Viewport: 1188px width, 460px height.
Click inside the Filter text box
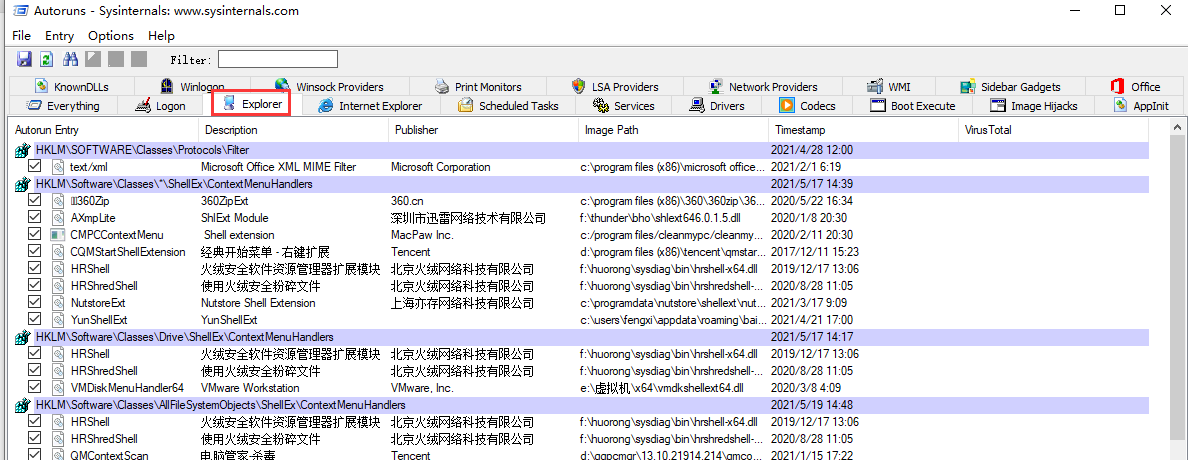click(x=278, y=59)
